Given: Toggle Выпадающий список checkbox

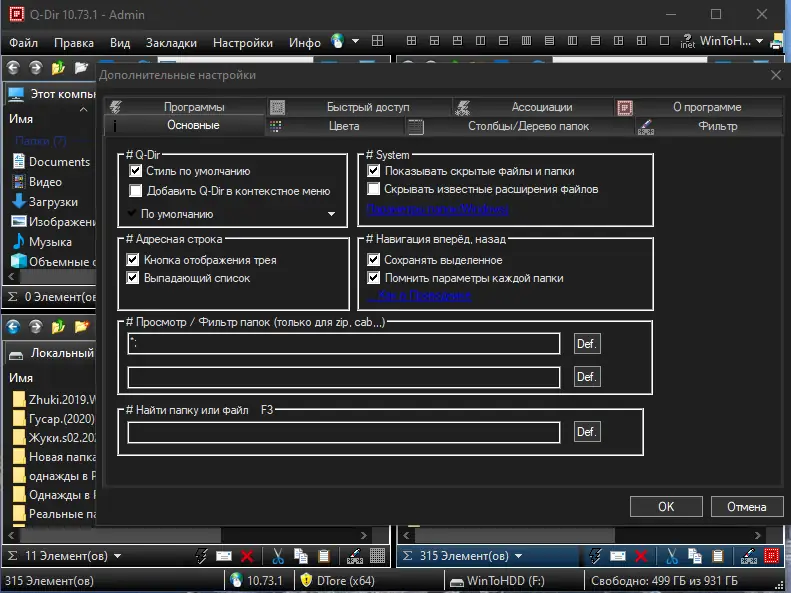Looking at the screenshot, I should 133,278.
